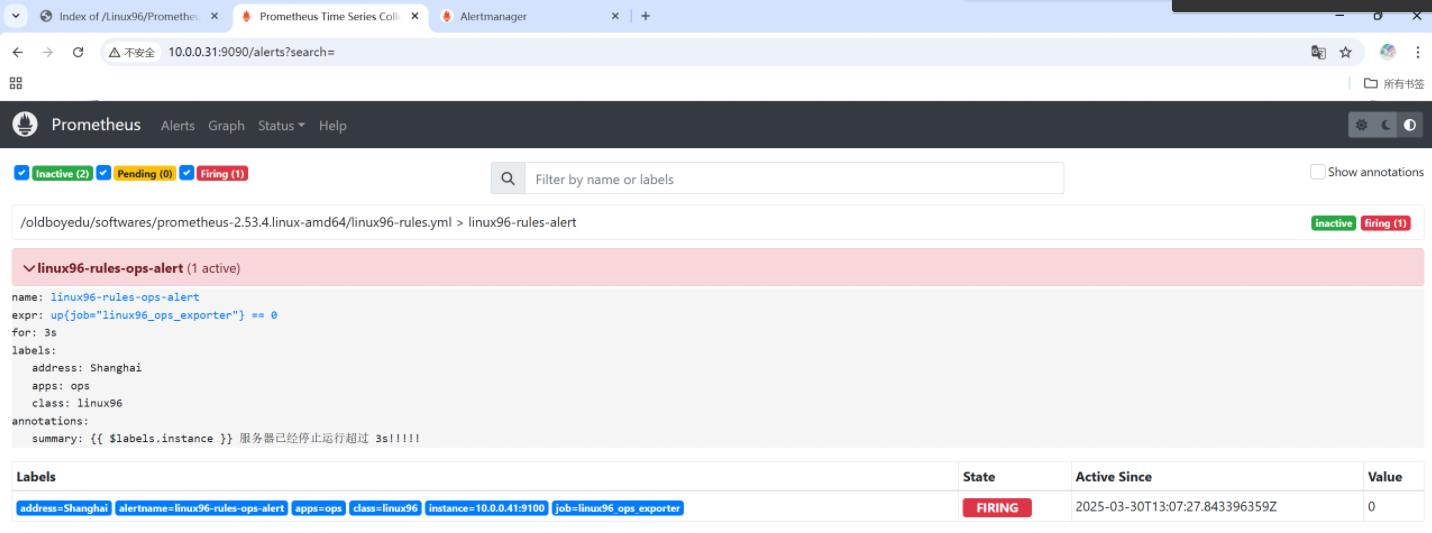Viewport: 1432px width, 533px height.
Task: Click the alertname=linux96-rules-ops-alert label badge
Action: click(x=201, y=508)
